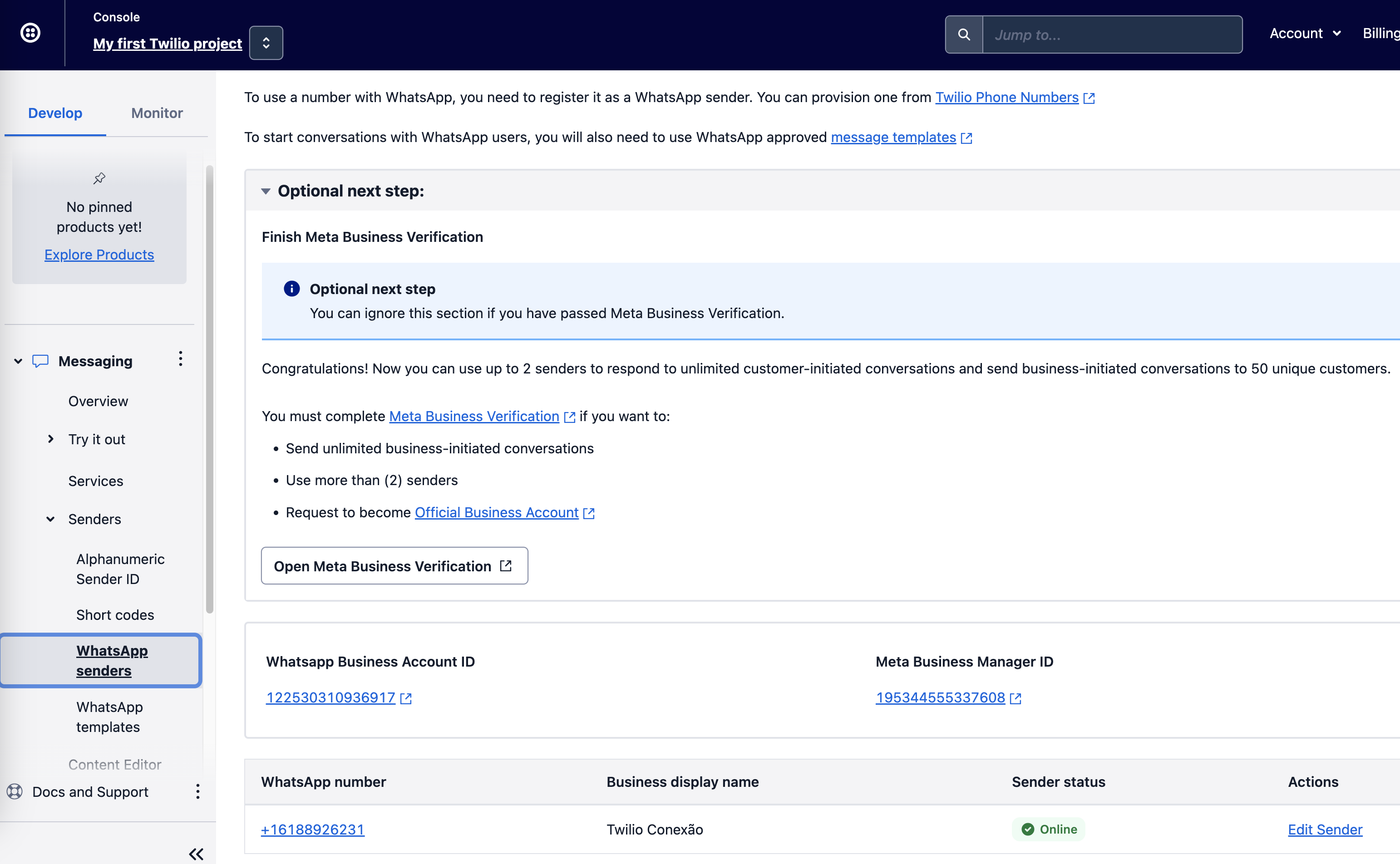Click the sidebar vertical scrollbar
Viewport: 1400px width, 864px height.
point(210,388)
